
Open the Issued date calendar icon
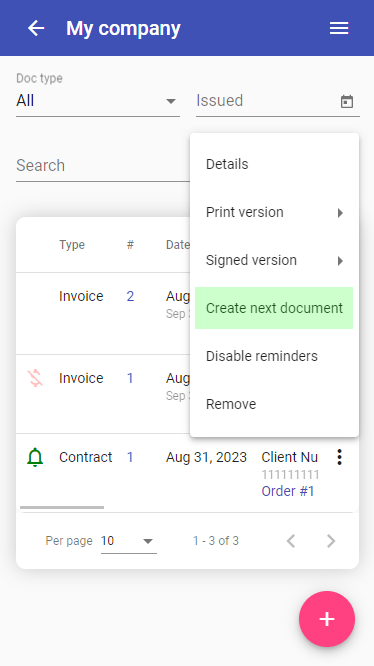pyautogui.click(x=347, y=102)
